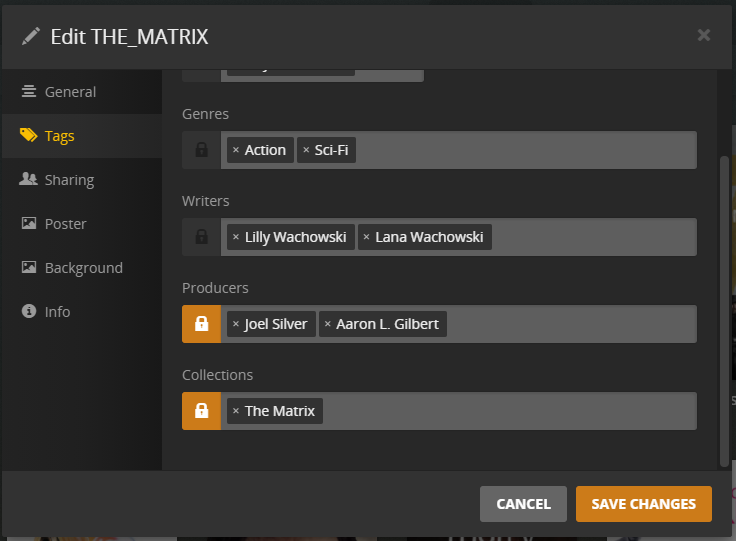Remove Lilly Wachowski from writers
This screenshot has height=541, width=736.
point(236,237)
